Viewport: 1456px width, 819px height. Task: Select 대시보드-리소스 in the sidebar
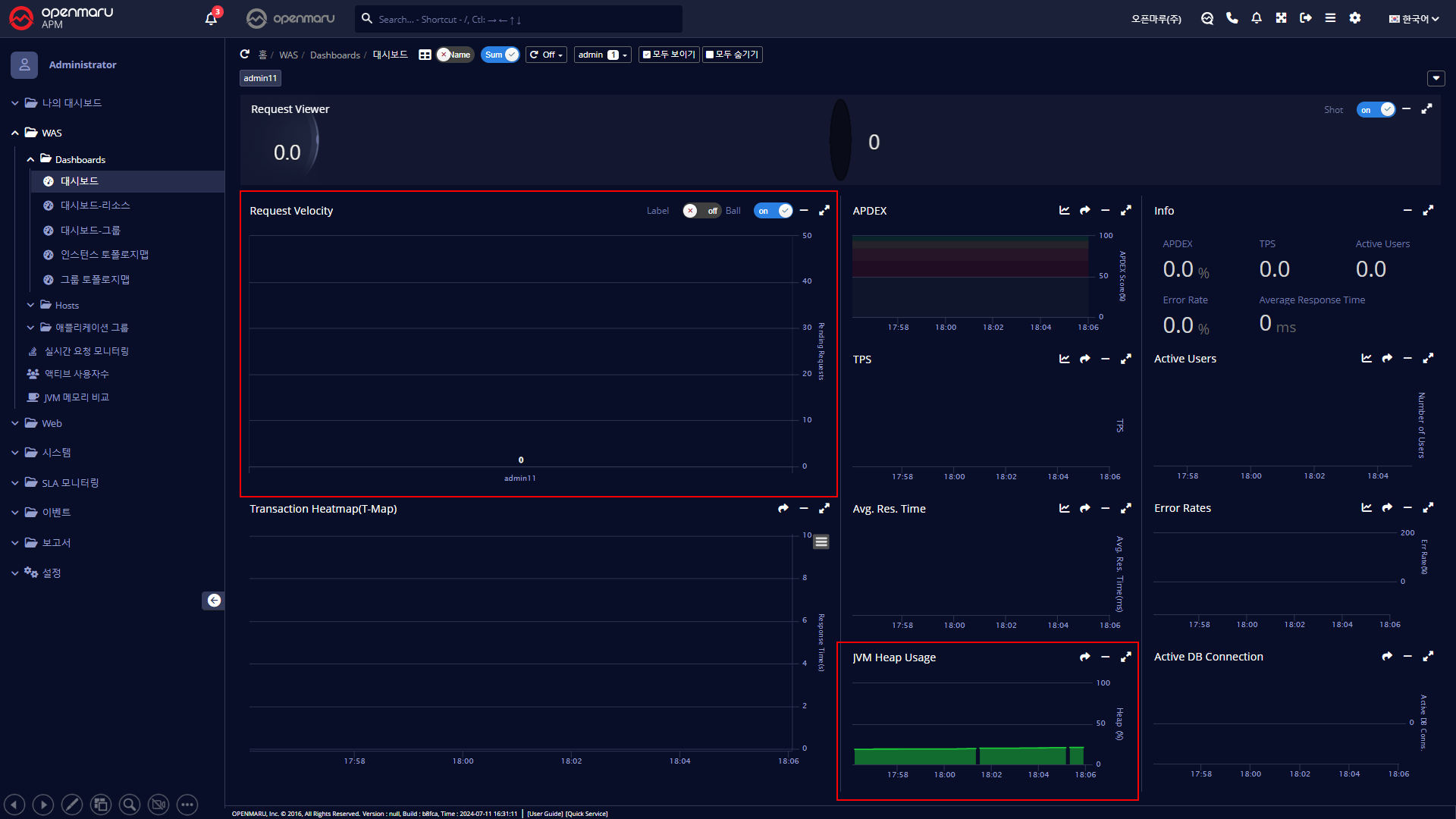click(95, 206)
